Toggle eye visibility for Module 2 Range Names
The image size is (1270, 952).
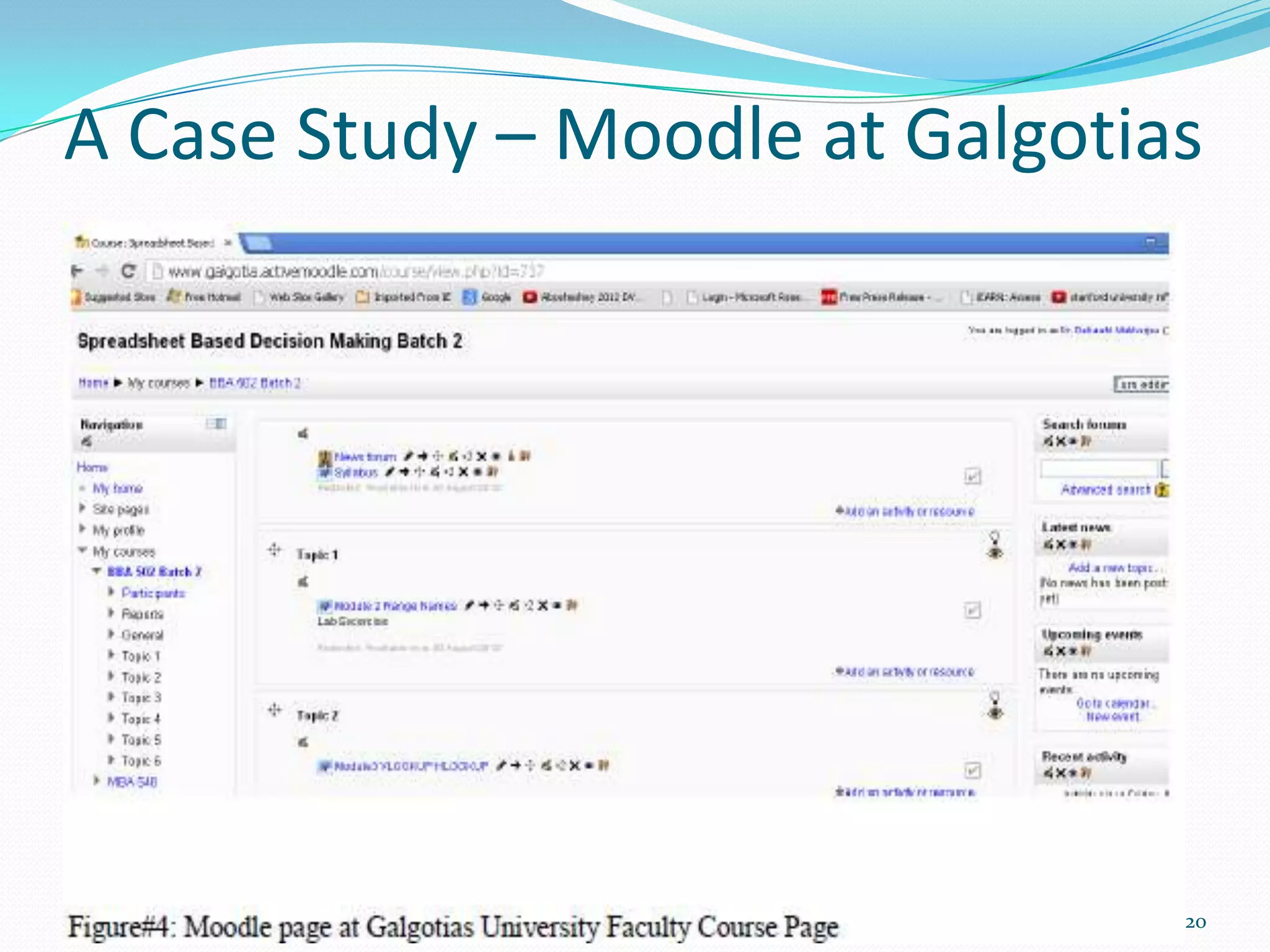(557, 606)
